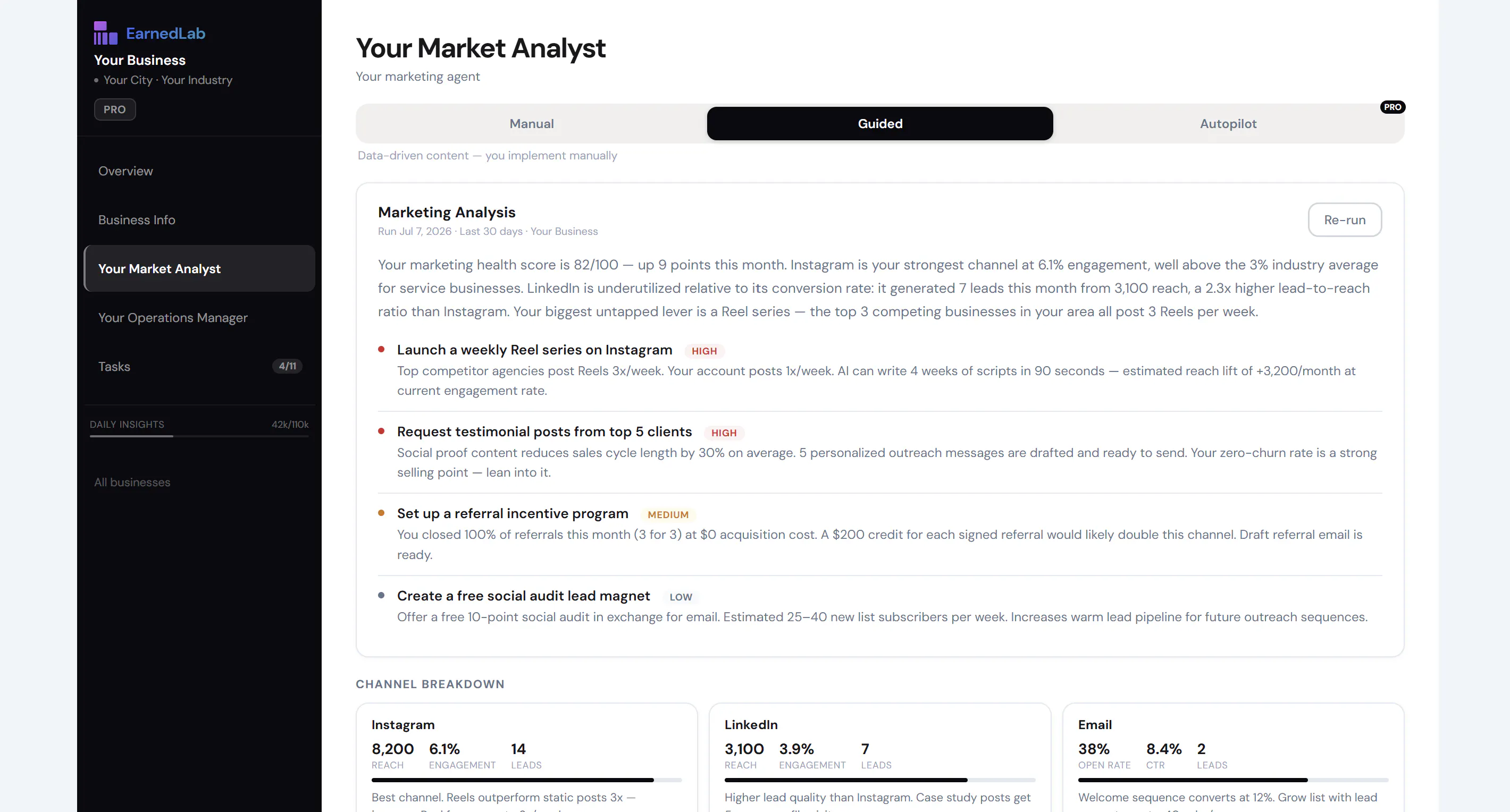Click the orange bullet beside referral incentive program
The height and width of the screenshot is (812, 1510).
tap(381, 513)
